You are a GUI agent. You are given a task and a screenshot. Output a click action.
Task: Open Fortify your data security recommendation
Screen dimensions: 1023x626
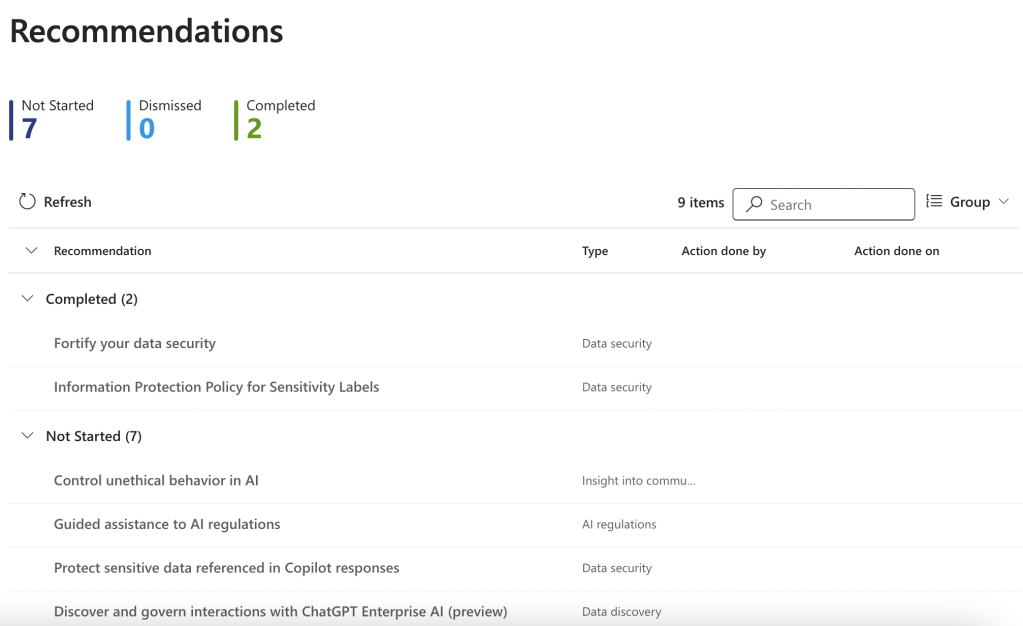[x=135, y=343]
